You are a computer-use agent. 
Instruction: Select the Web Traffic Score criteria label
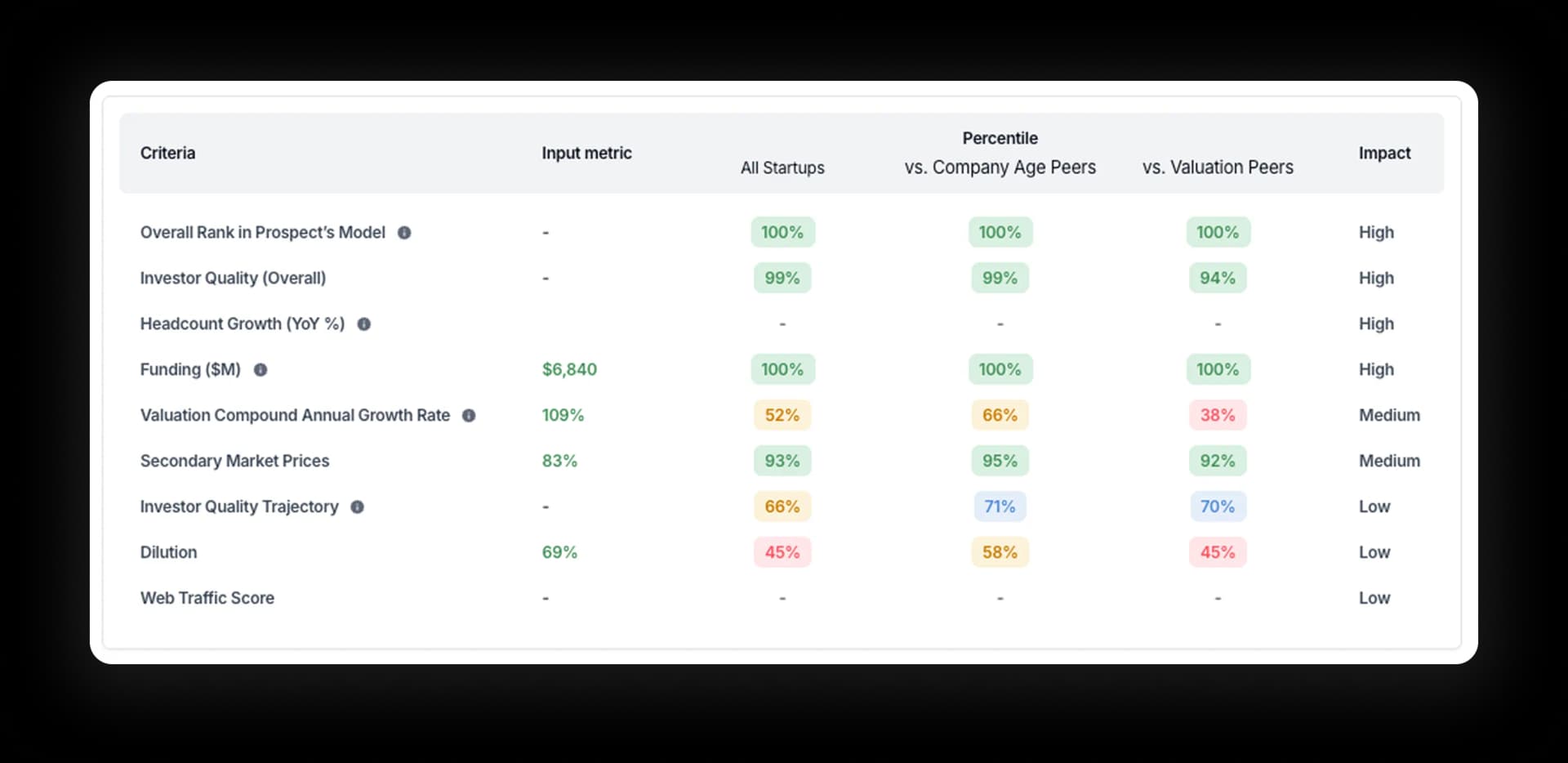coord(207,598)
